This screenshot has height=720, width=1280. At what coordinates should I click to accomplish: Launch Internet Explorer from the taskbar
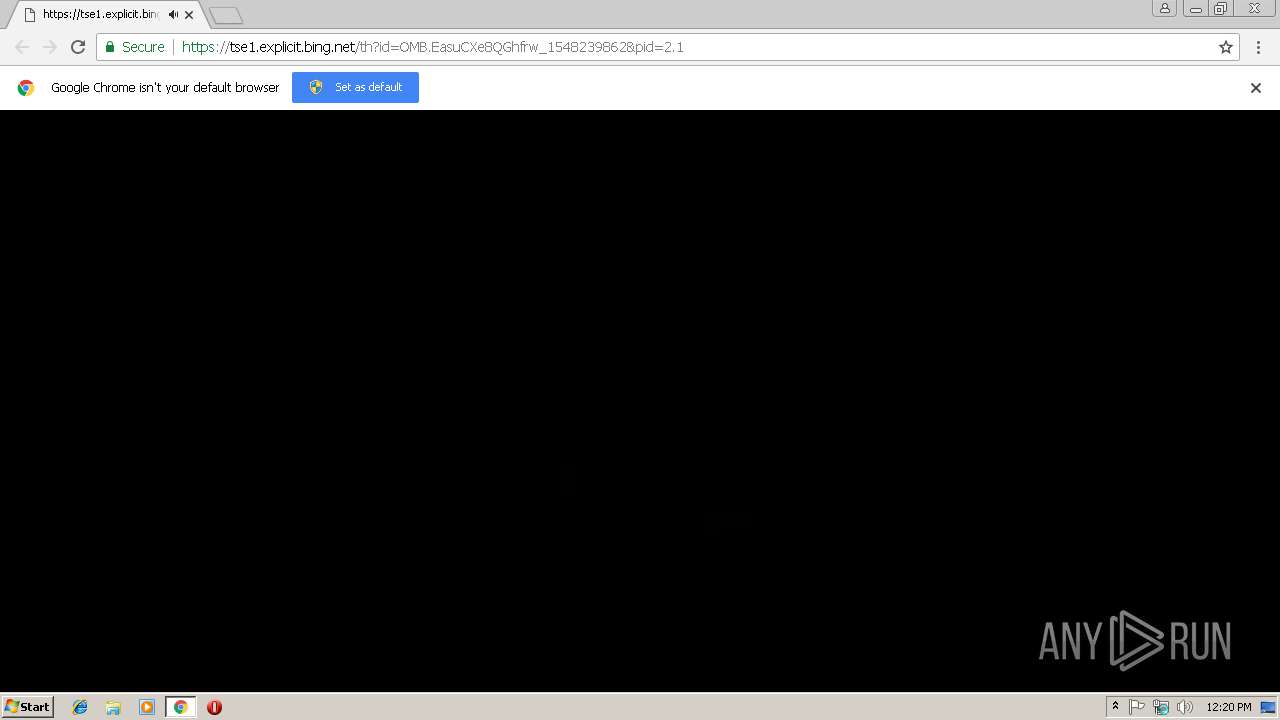pyautogui.click(x=80, y=707)
